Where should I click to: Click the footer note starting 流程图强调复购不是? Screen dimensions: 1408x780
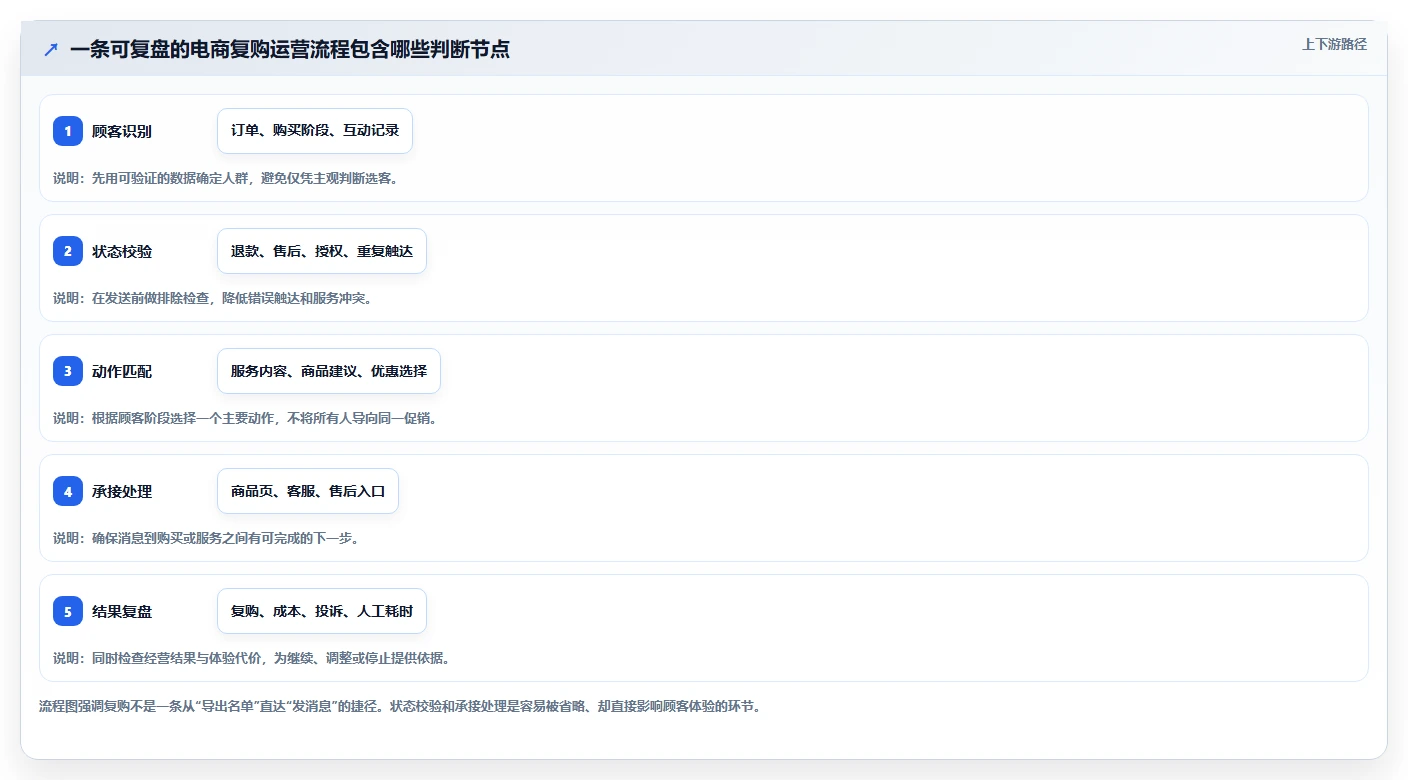[400, 706]
